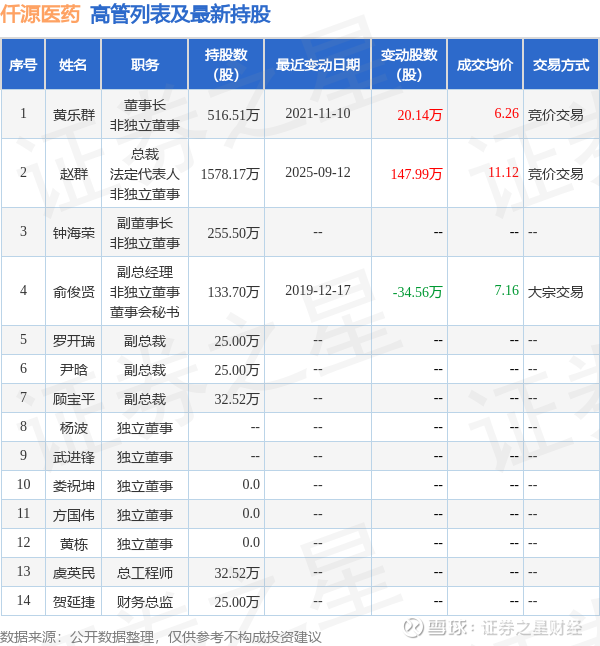Click 竞价交易 in 赵群's row
Viewport: 600px width, 646px height.
tap(555, 174)
